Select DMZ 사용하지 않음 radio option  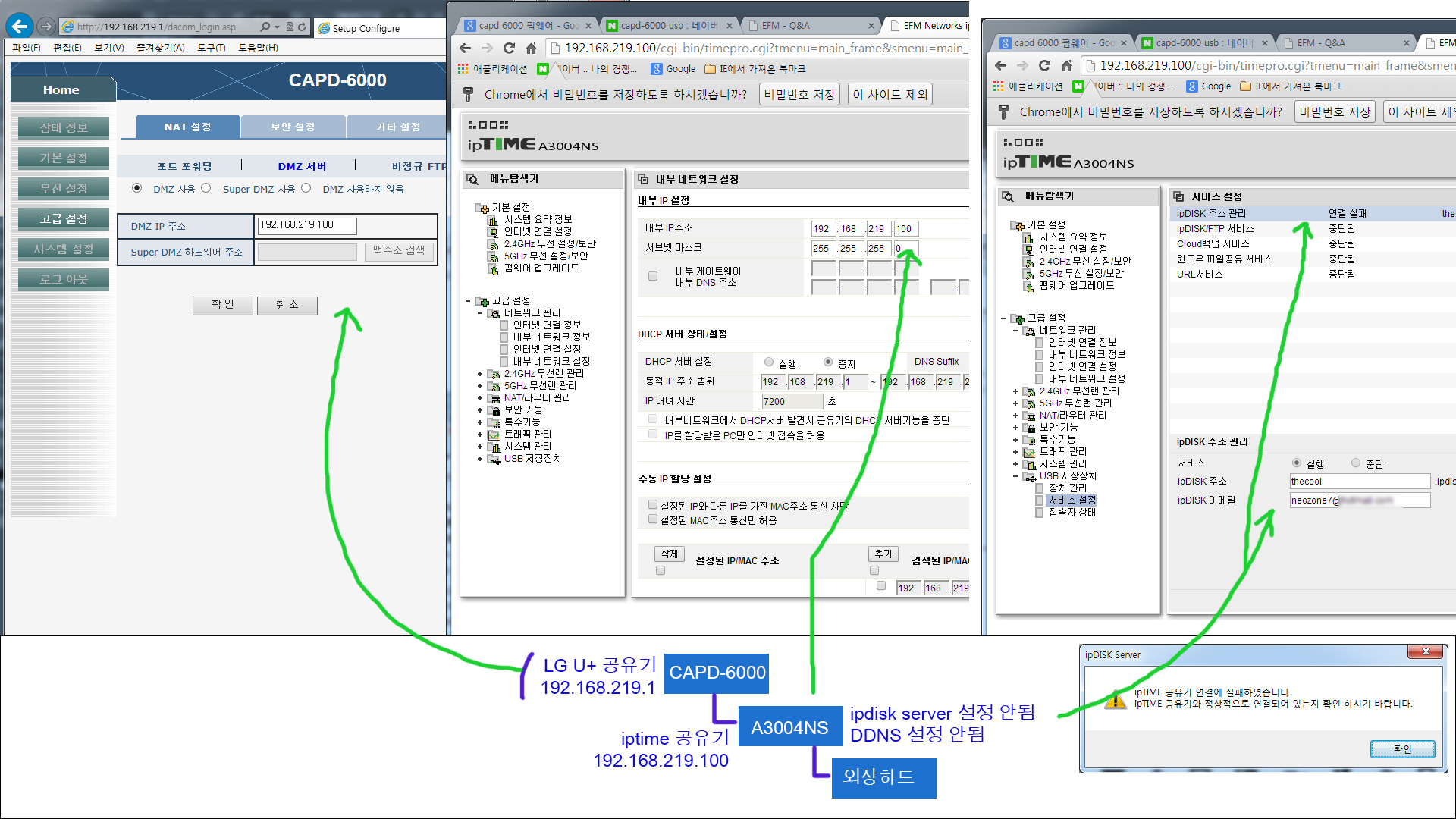coord(306,188)
